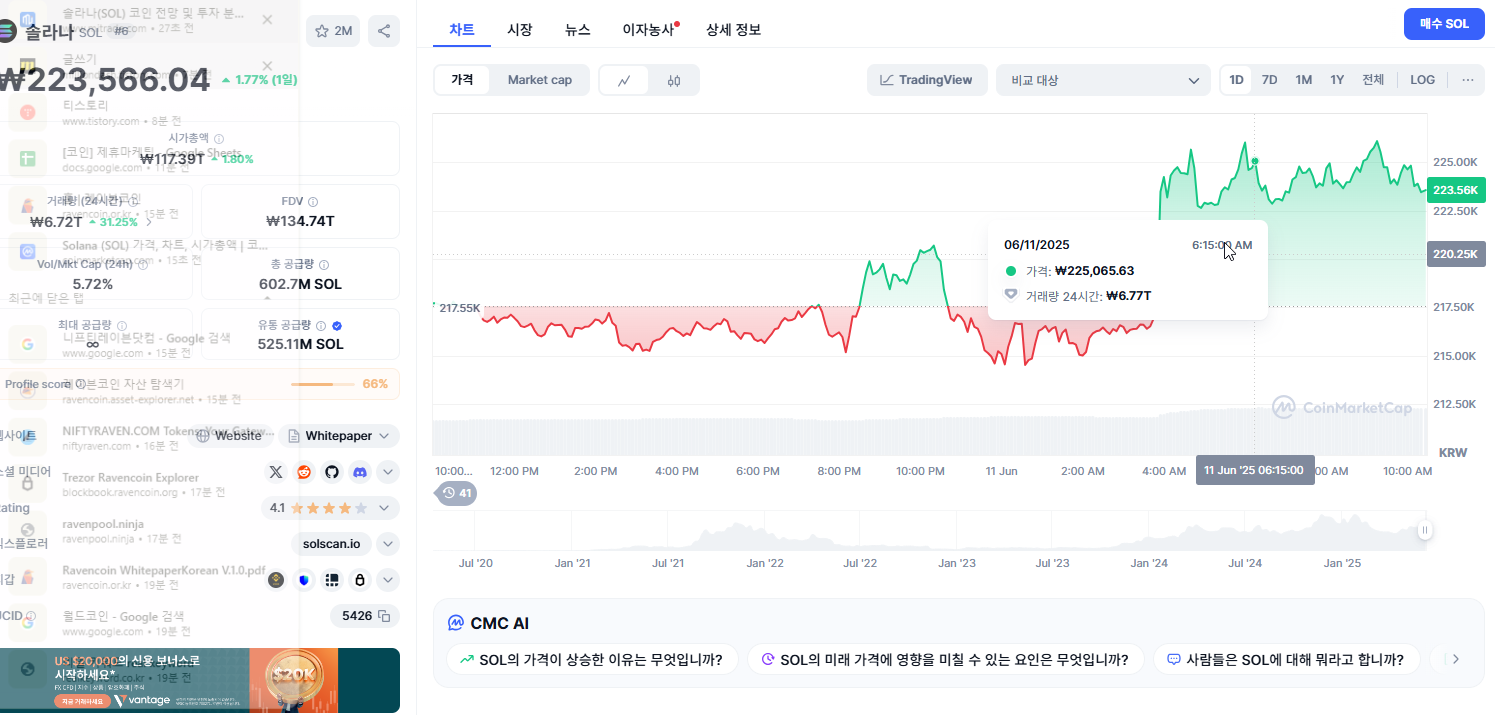The image size is (1495, 715).
Task: Click the blue shield wallet icon
Action: pyautogui.click(x=304, y=580)
